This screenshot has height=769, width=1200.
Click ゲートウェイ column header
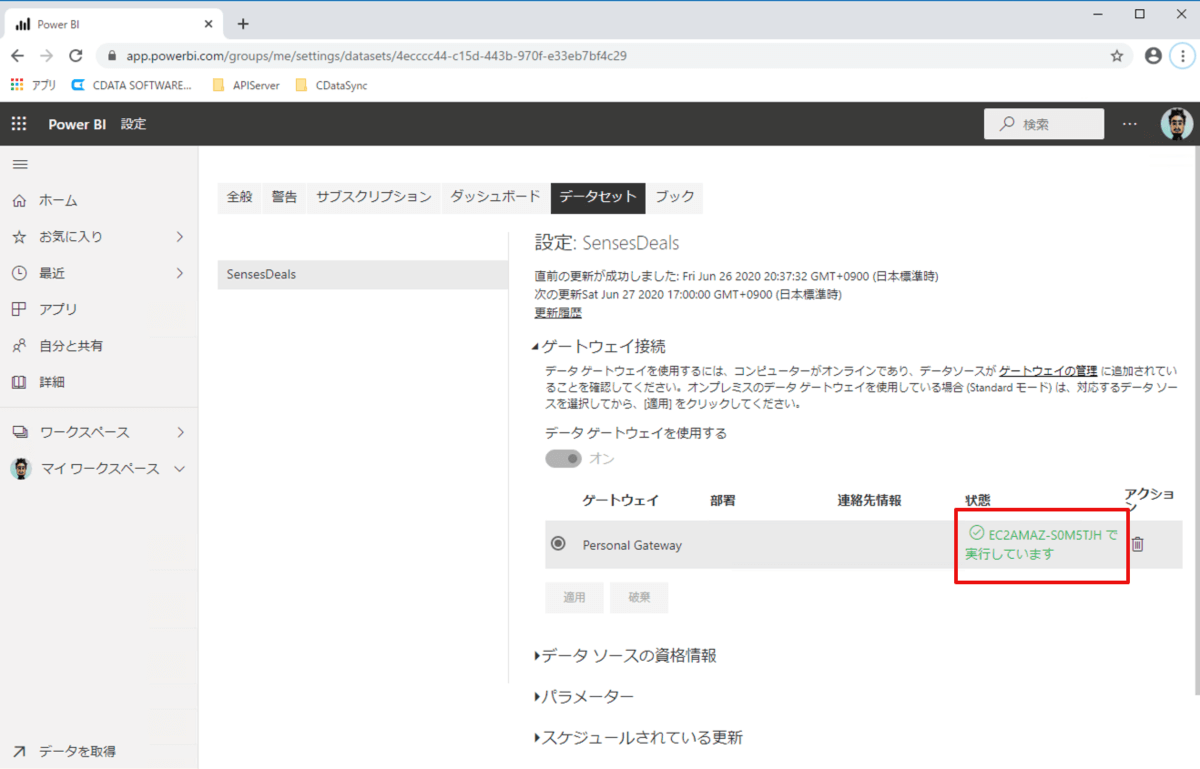tap(621, 500)
